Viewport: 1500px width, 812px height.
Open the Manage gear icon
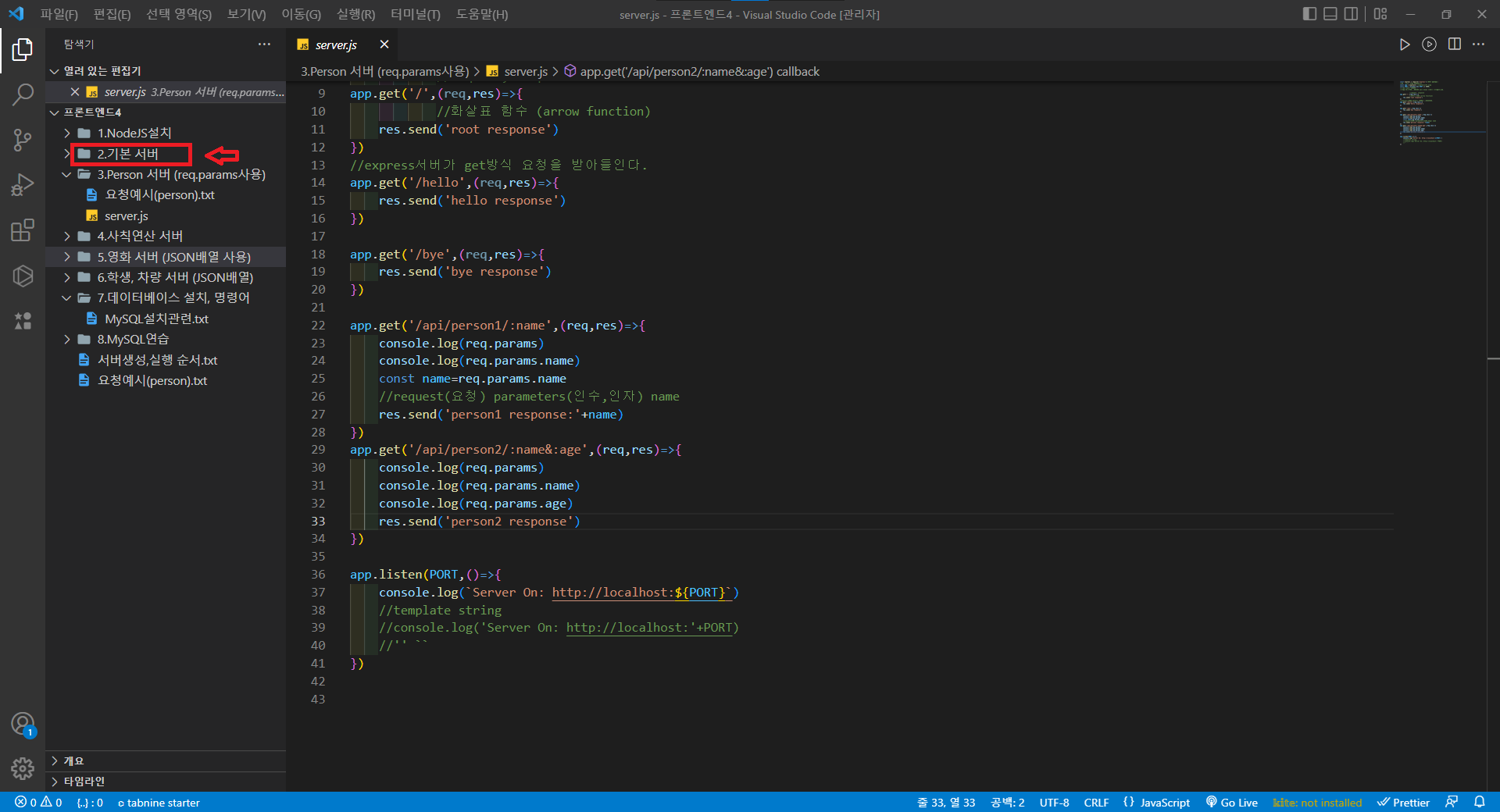23,769
